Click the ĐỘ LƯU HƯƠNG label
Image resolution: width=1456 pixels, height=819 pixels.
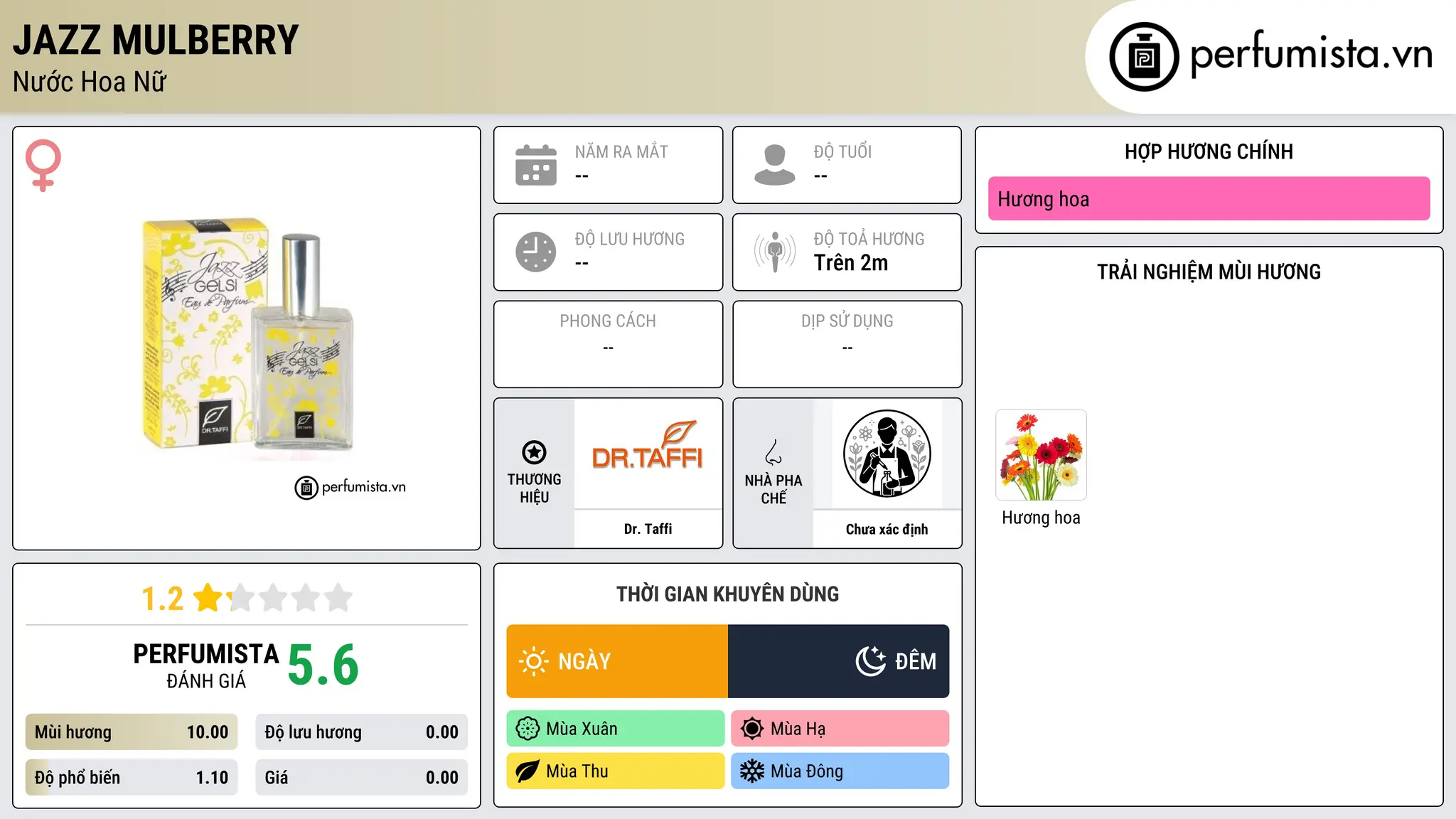coord(630,239)
